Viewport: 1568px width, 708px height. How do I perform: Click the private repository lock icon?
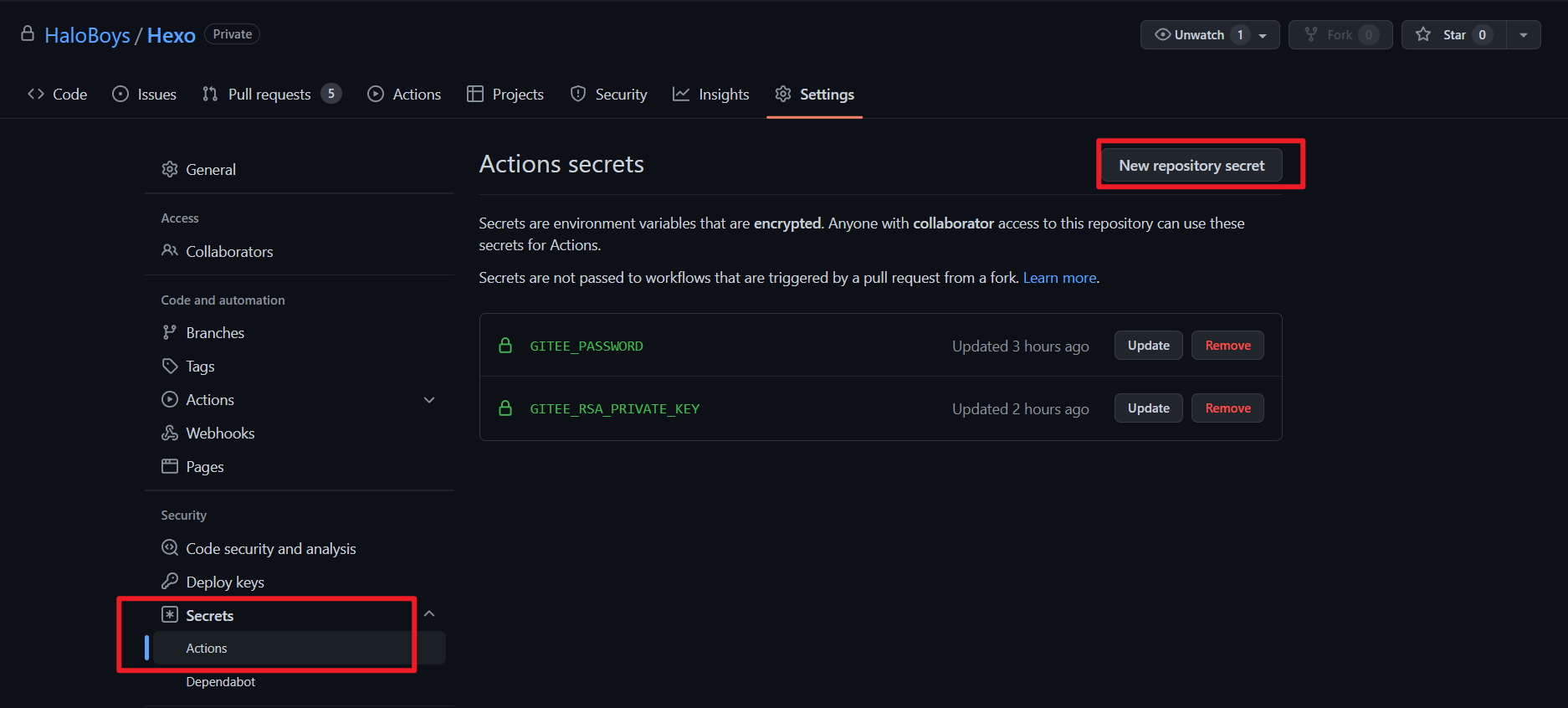(x=28, y=33)
